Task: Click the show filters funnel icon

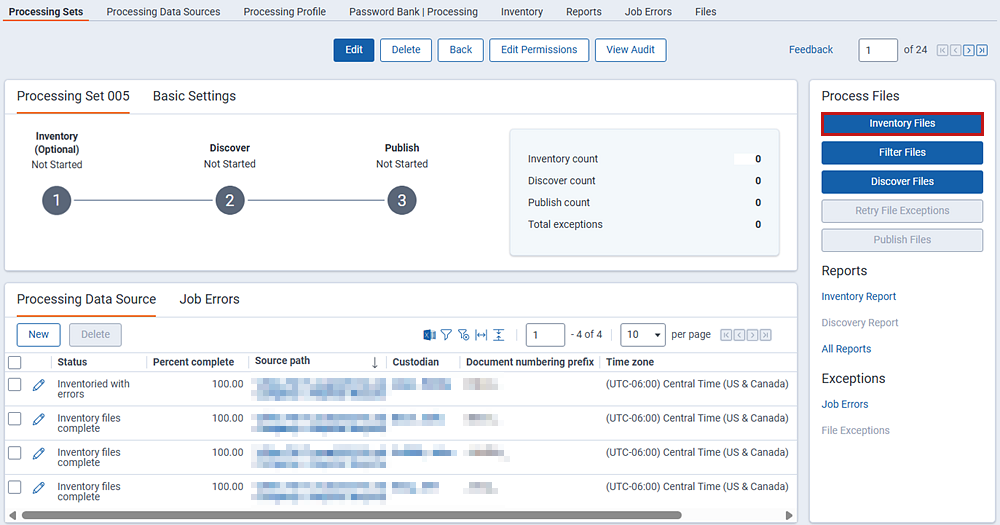Action: coord(447,335)
